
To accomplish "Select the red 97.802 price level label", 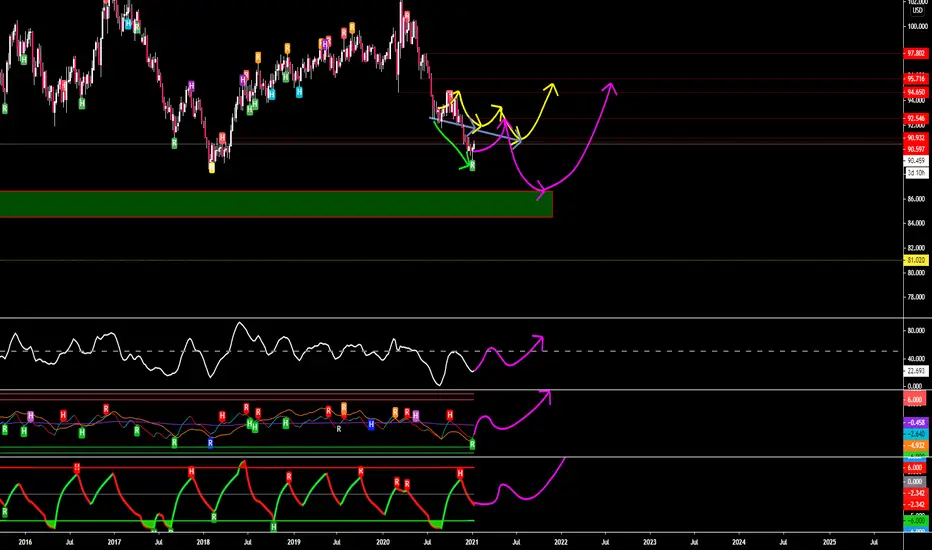I will [x=916, y=54].
